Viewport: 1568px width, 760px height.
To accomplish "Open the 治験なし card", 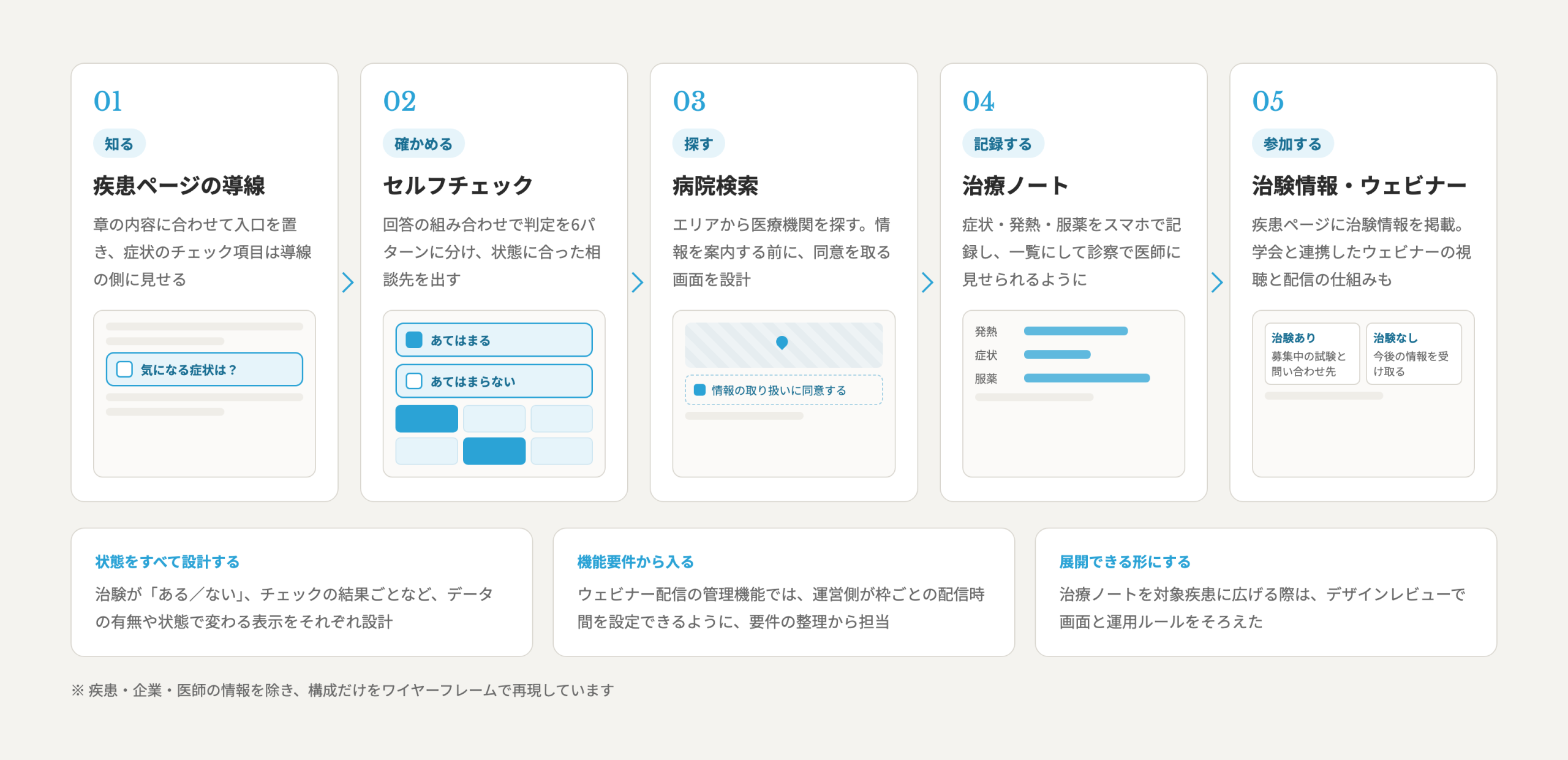I will (x=1414, y=354).
